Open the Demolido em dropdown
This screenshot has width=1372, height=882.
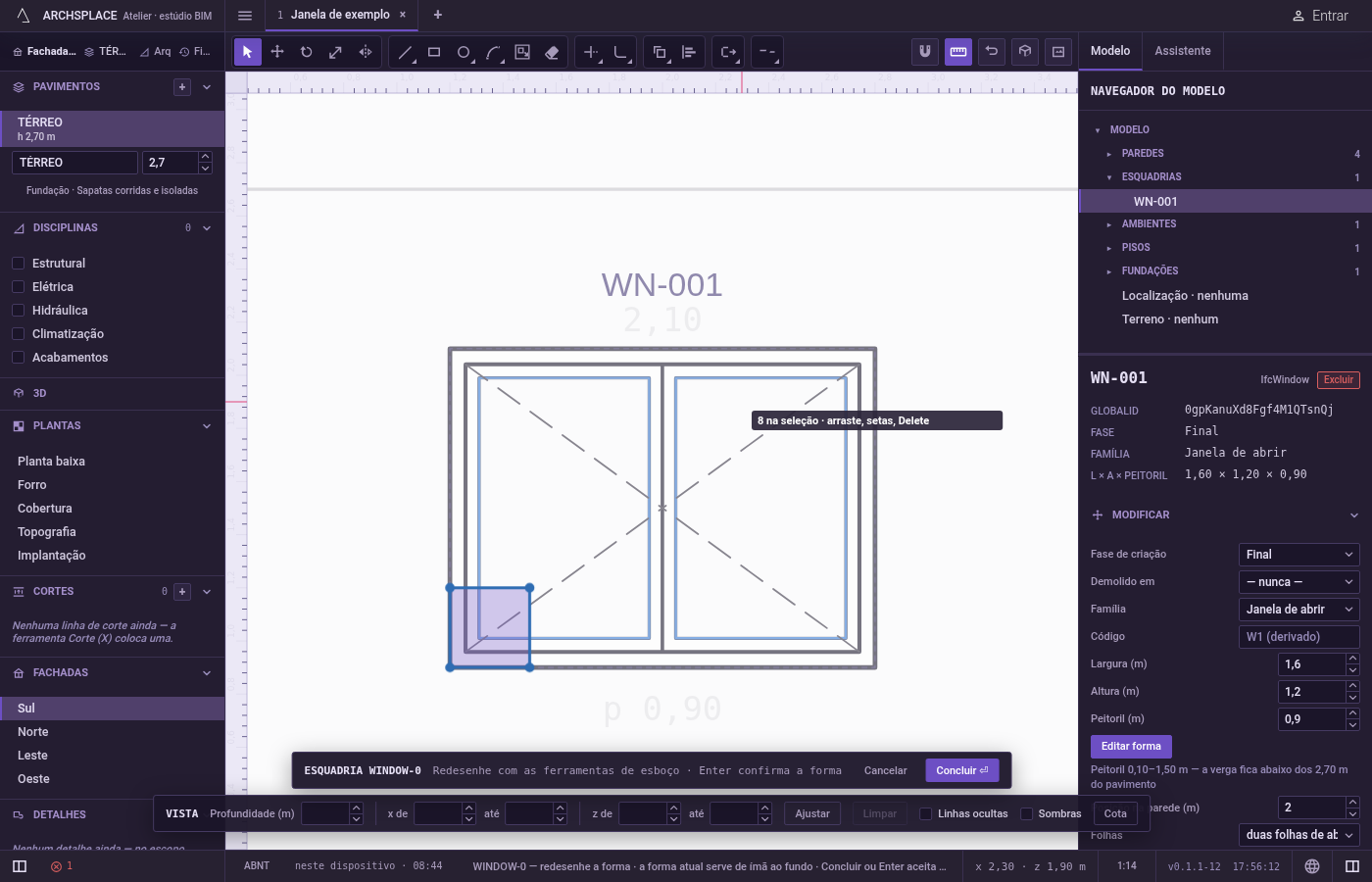[x=1298, y=582]
